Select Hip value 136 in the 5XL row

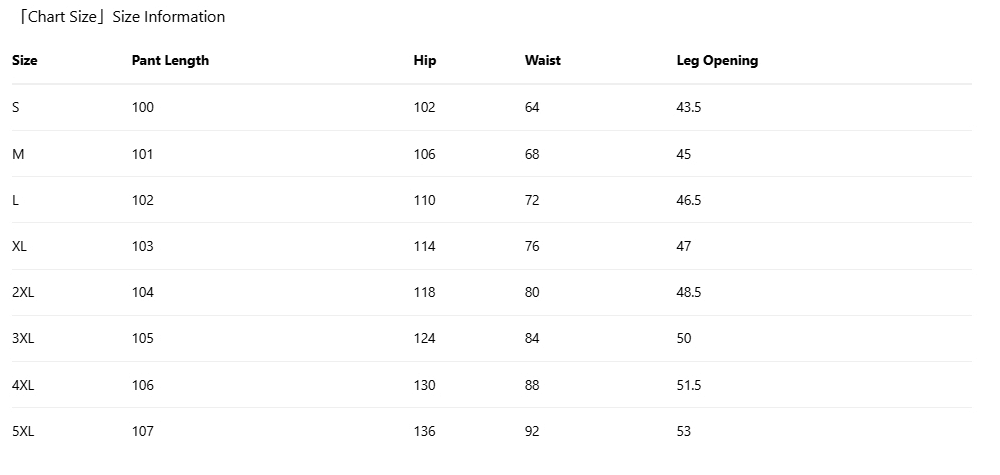[x=424, y=431]
